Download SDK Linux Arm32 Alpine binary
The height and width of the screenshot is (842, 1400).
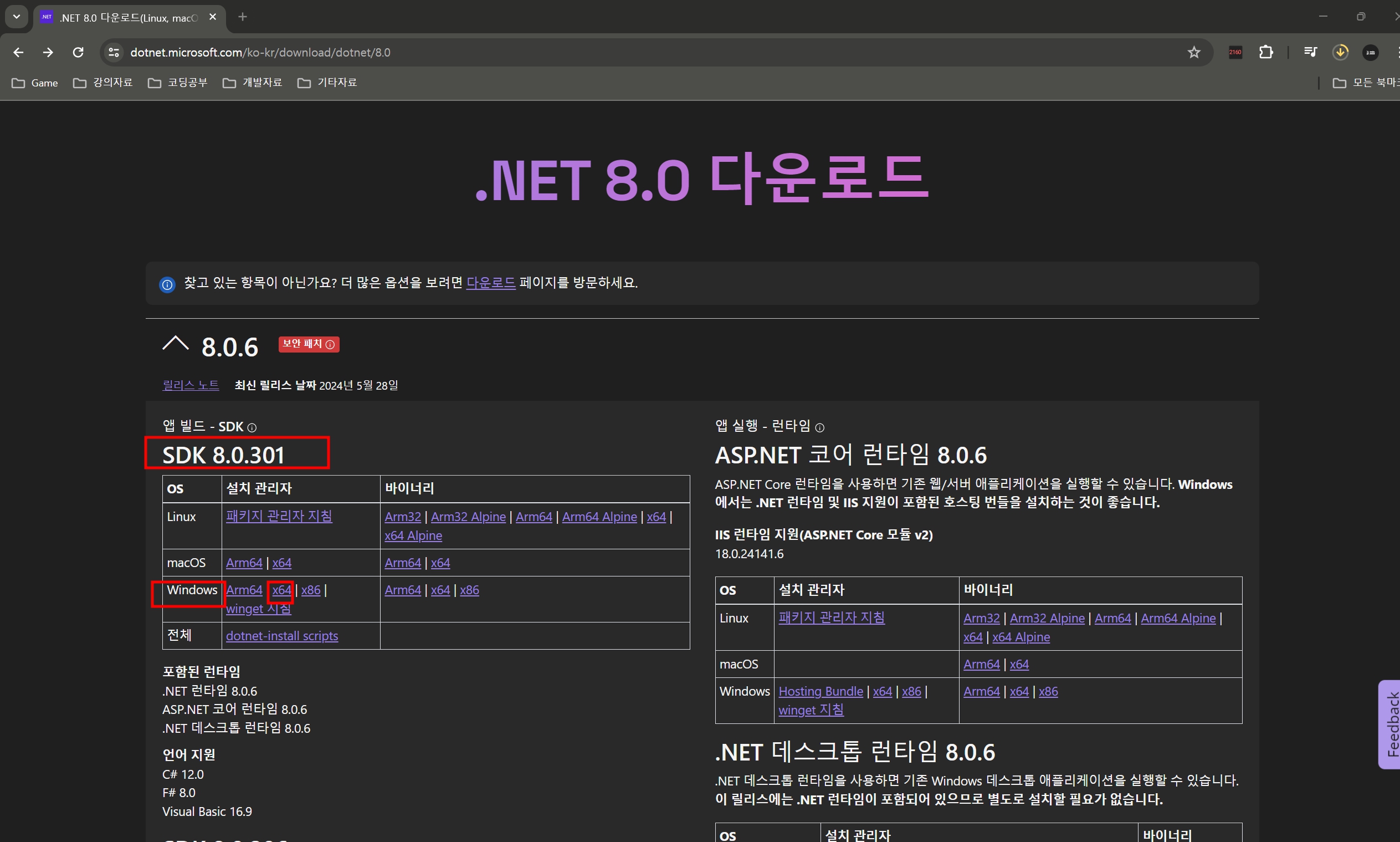468,517
